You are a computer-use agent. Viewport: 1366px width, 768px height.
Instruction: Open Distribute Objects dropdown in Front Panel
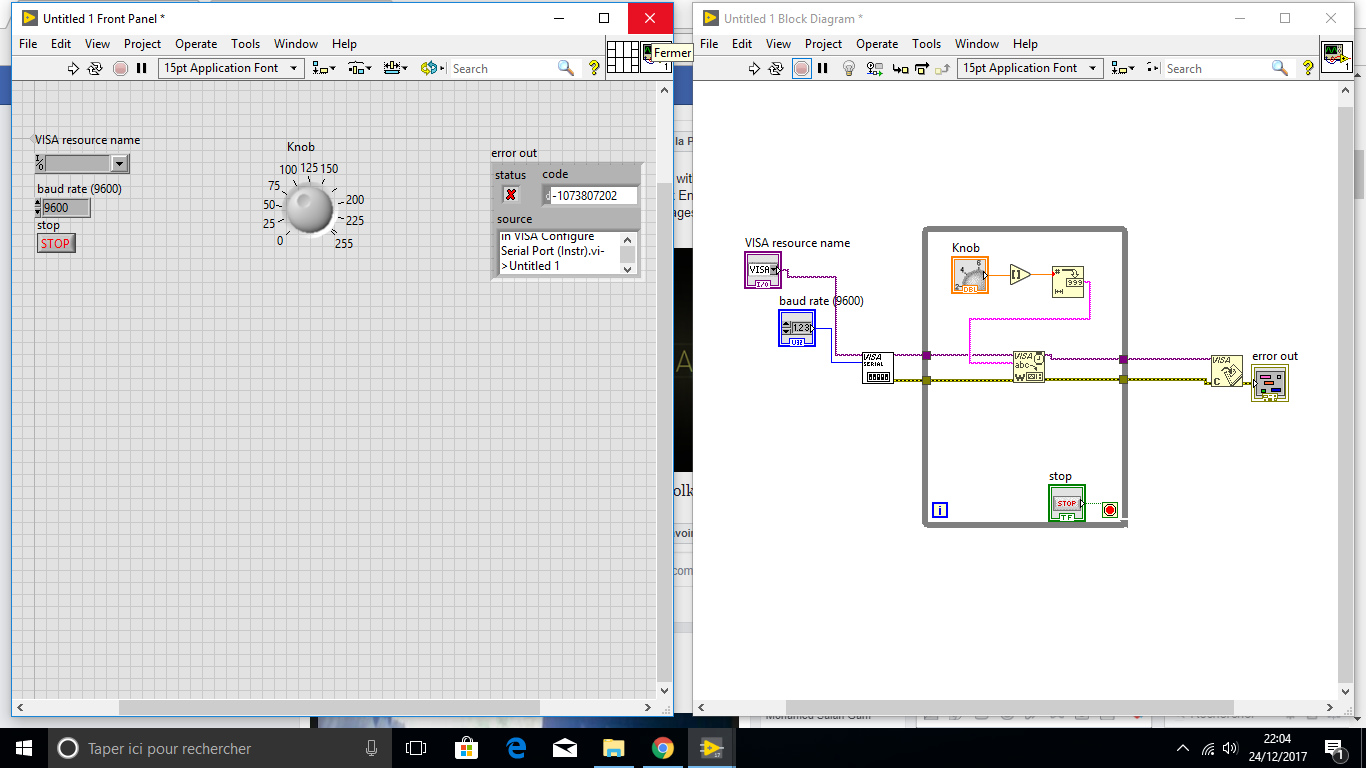360,68
